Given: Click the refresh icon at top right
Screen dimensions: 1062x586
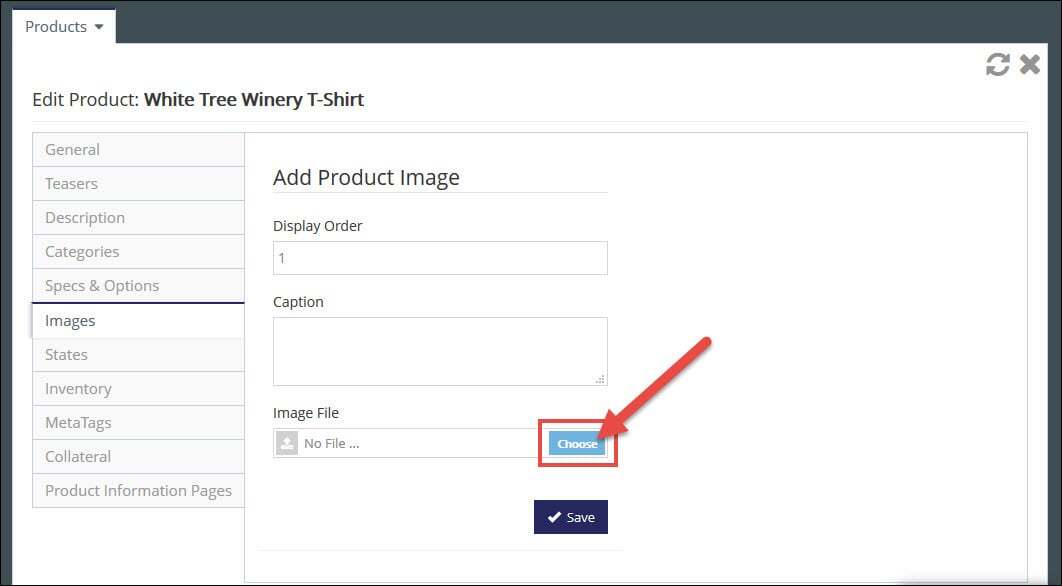Looking at the screenshot, I should coord(997,64).
